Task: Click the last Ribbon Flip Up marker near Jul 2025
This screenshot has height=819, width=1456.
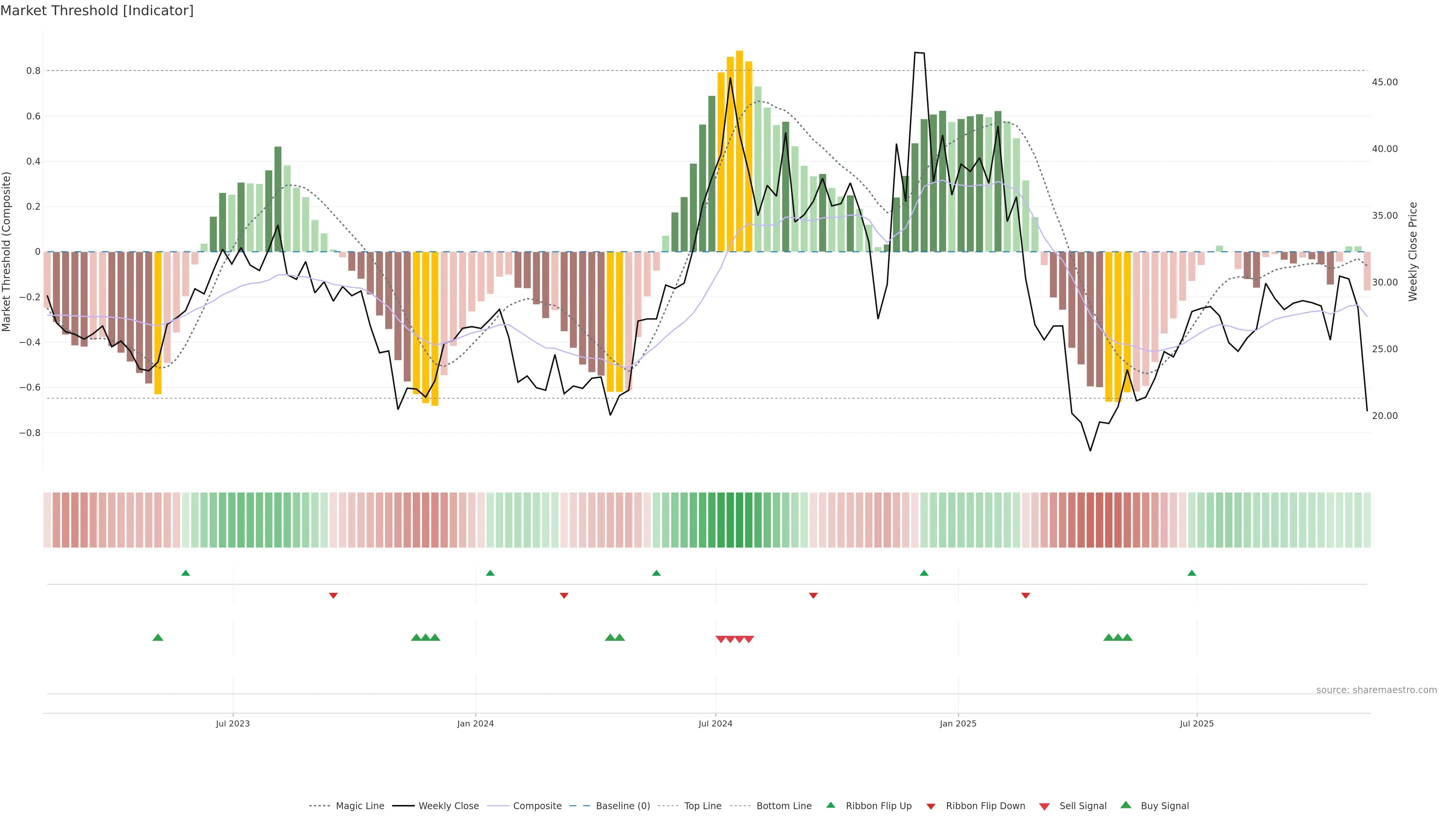Action: click(x=1191, y=573)
